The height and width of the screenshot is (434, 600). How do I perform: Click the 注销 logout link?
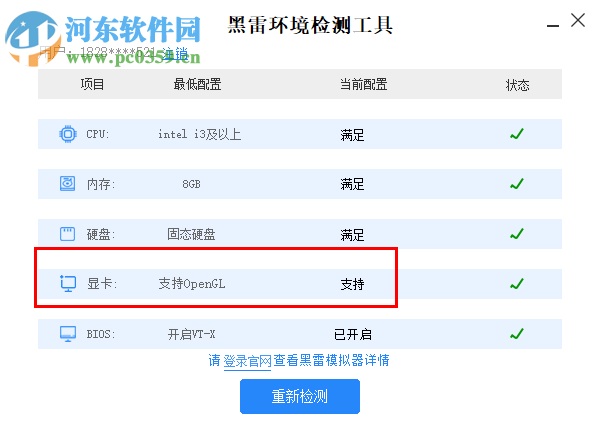tap(175, 53)
